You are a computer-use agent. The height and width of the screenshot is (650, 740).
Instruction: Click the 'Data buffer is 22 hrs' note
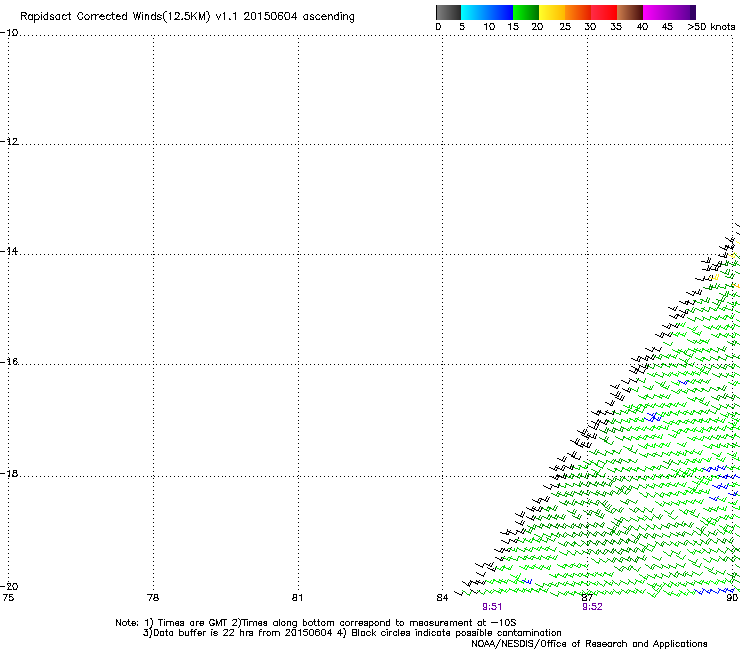[x=352, y=633]
